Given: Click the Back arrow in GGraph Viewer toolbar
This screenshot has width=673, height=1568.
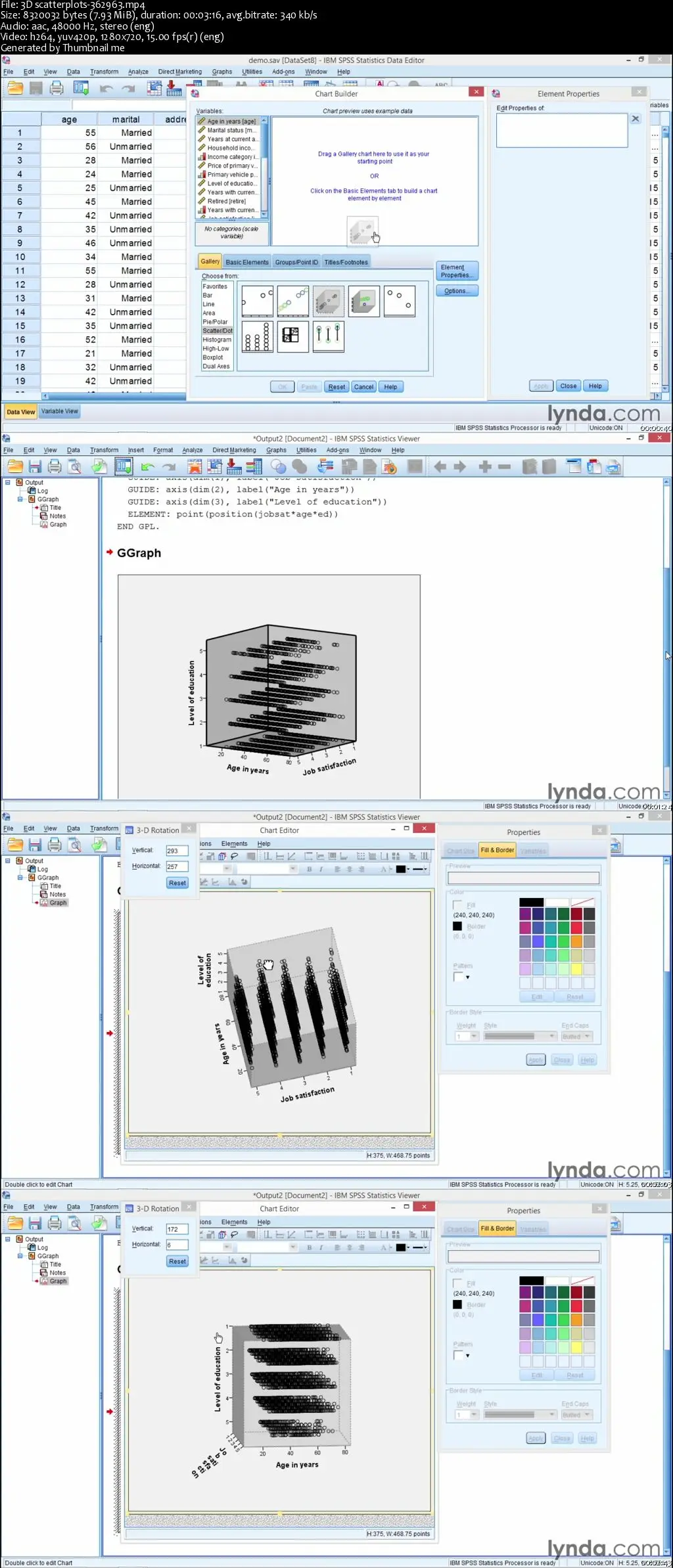Looking at the screenshot, I should click(440, 466).
